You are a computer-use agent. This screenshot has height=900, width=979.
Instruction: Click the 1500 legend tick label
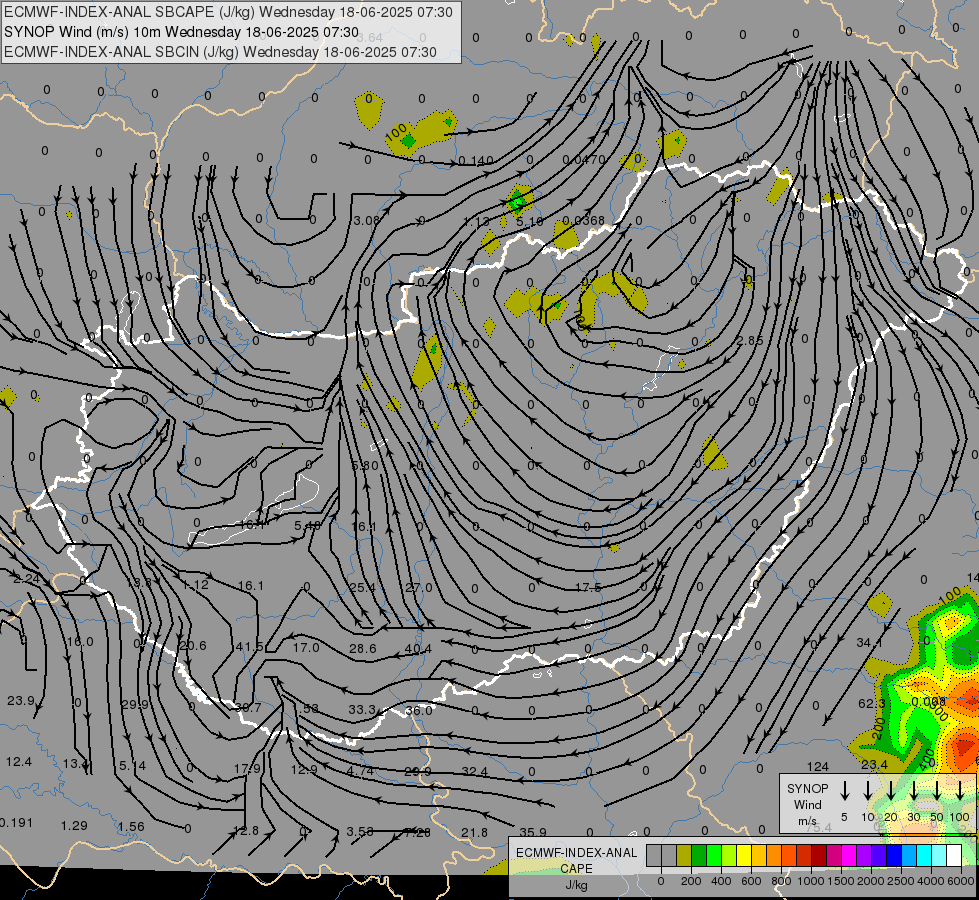841,881
